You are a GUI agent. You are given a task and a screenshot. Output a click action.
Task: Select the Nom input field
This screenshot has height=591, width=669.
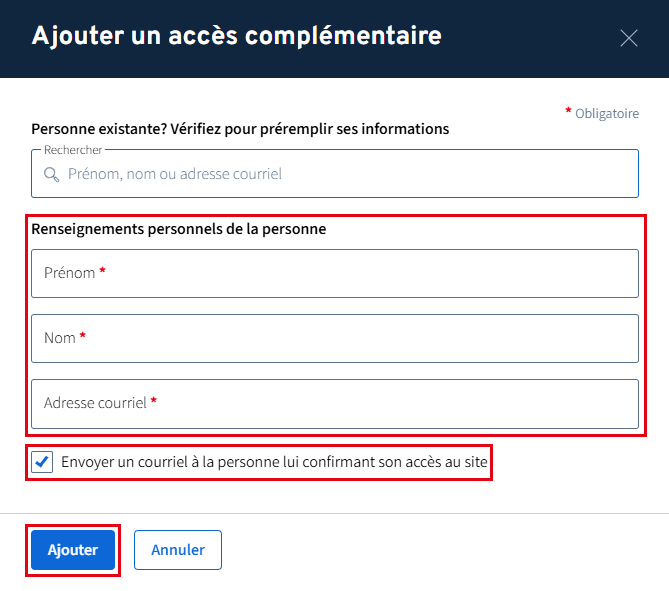335,338
